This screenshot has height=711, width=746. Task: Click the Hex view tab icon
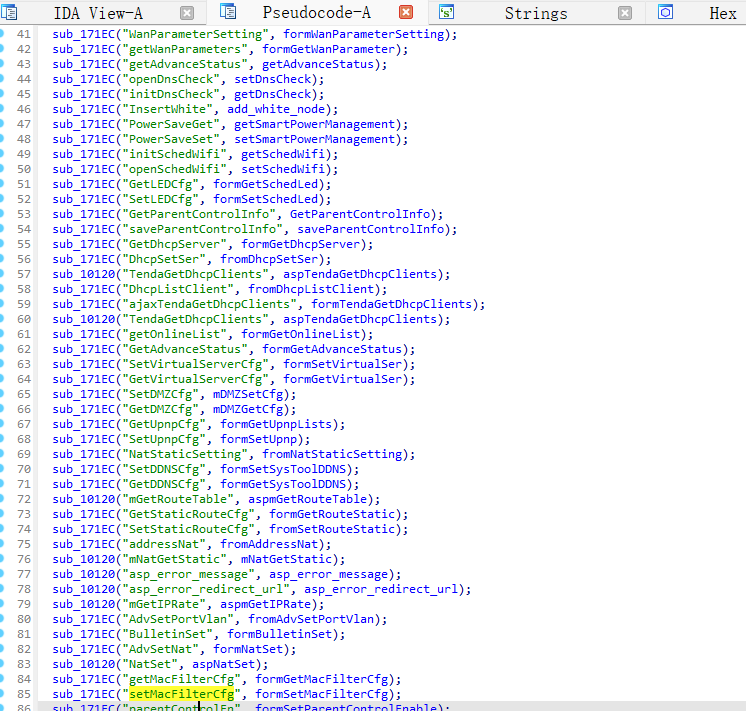pyautogui.click(x=665, y=12)
